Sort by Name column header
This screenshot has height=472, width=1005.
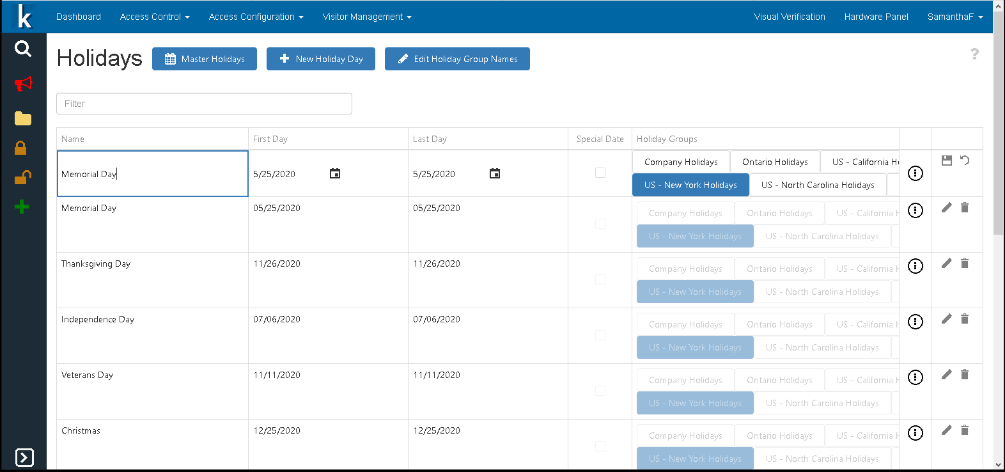click(x=153, y=139)
